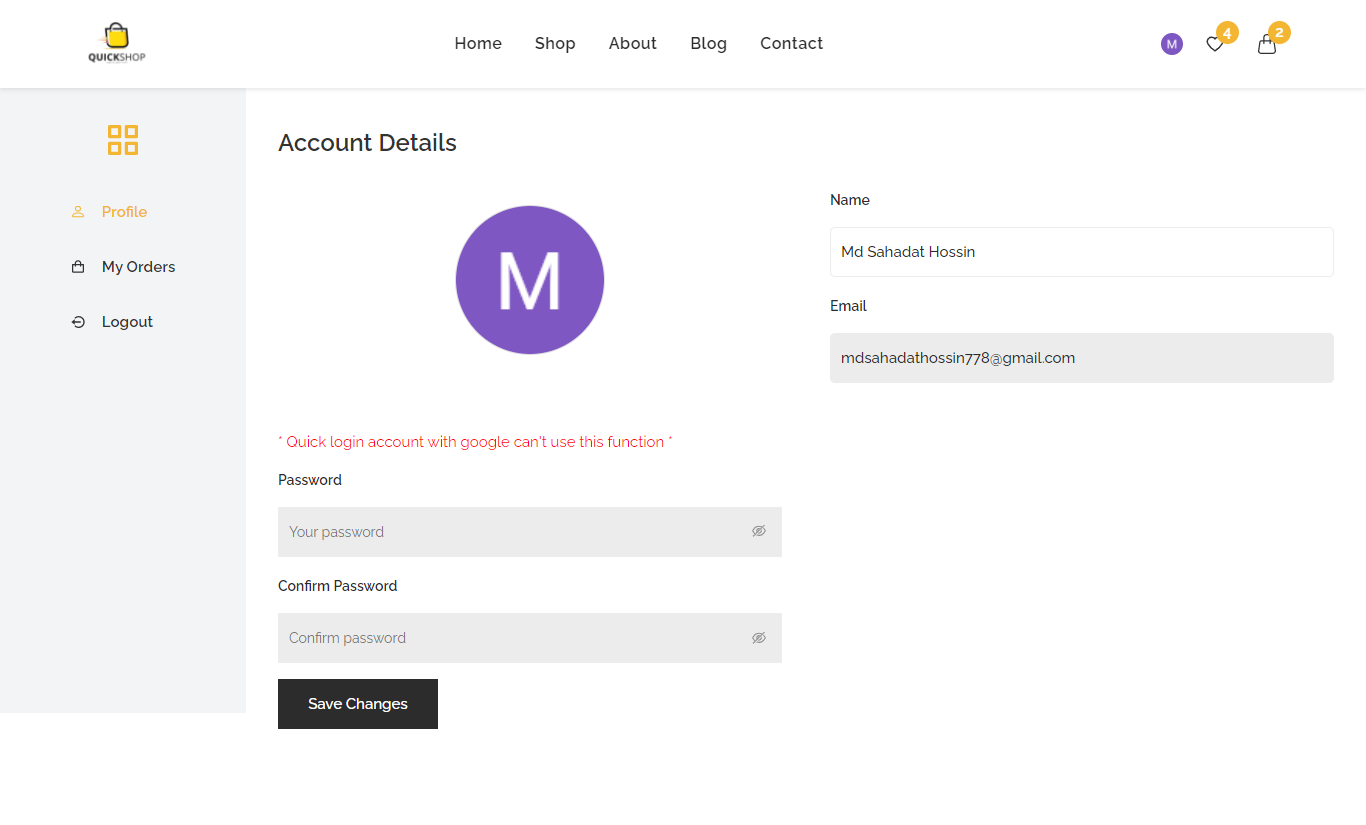Select Profile in the sidebar
The height and width of the screenshot is (825, 1366).
click(124, 212)
